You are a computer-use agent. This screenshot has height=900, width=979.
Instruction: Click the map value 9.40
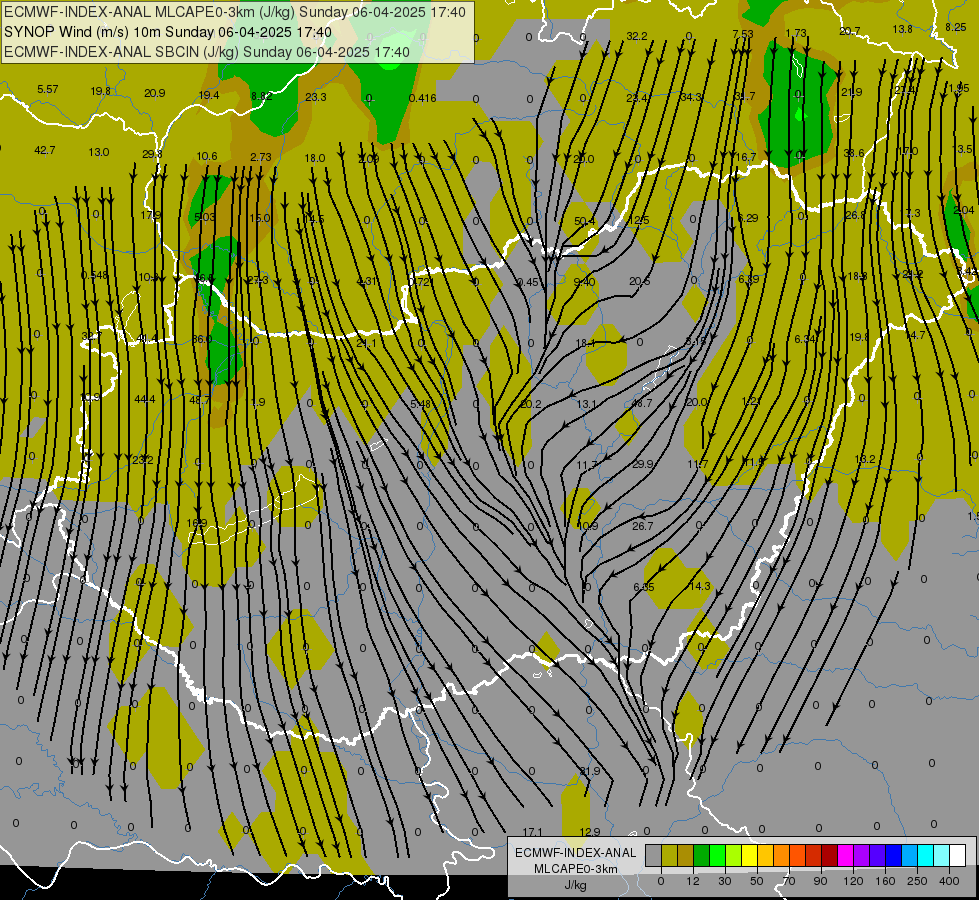tap(584, 282)
